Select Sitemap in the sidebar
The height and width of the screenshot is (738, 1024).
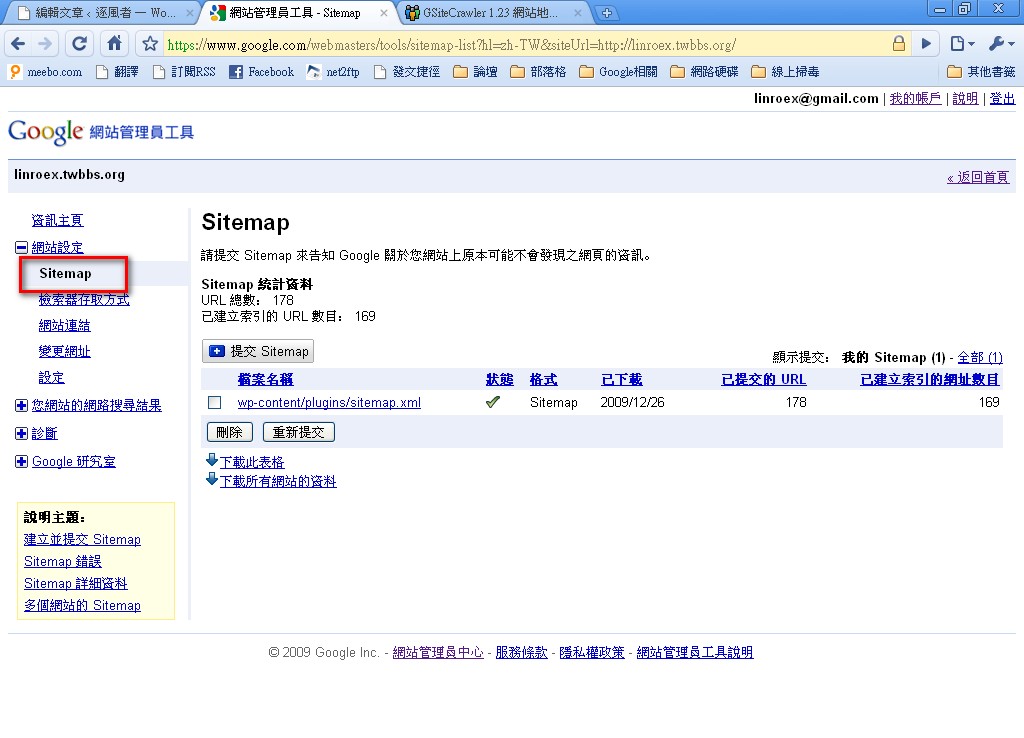point(65,274)
